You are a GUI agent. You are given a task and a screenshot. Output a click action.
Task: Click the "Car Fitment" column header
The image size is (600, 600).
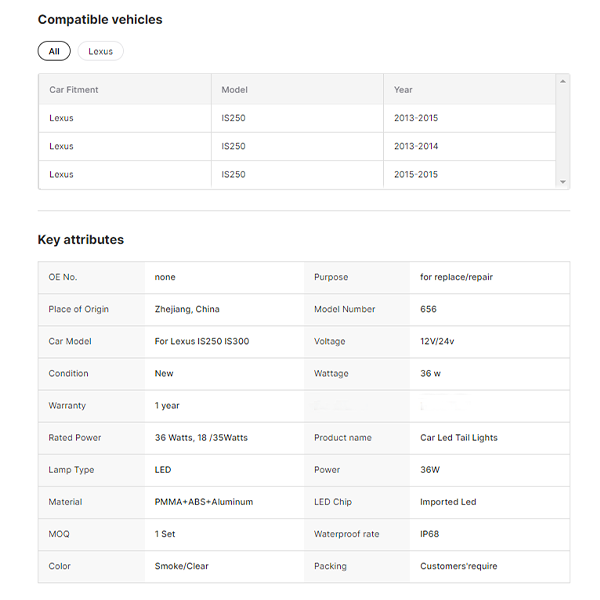74,90
